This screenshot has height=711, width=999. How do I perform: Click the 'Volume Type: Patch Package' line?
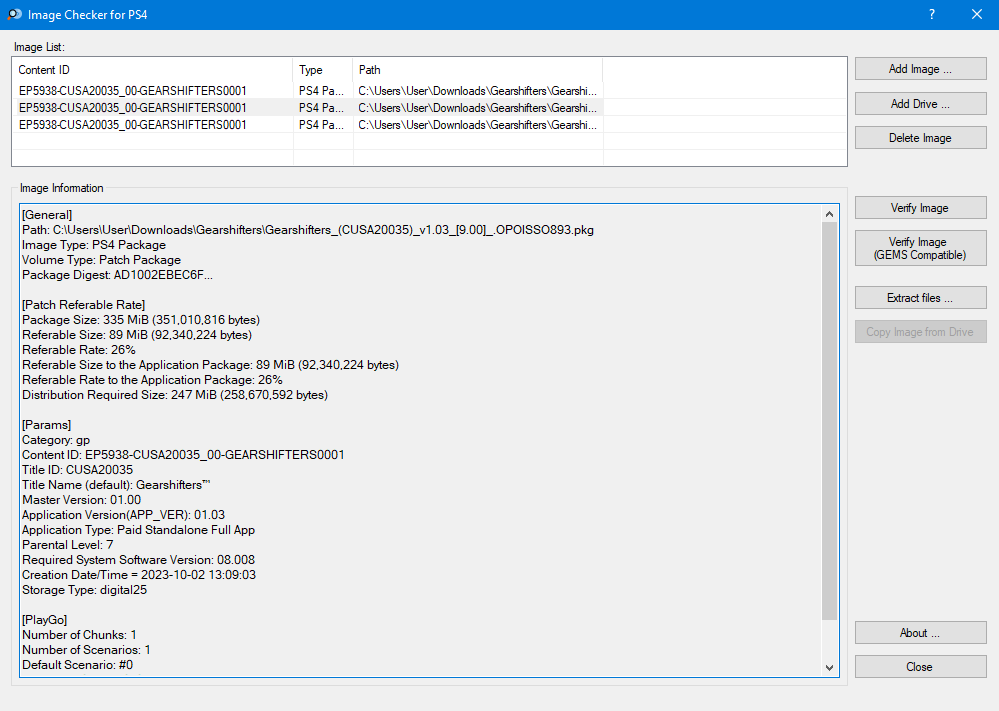click(101, 260)
